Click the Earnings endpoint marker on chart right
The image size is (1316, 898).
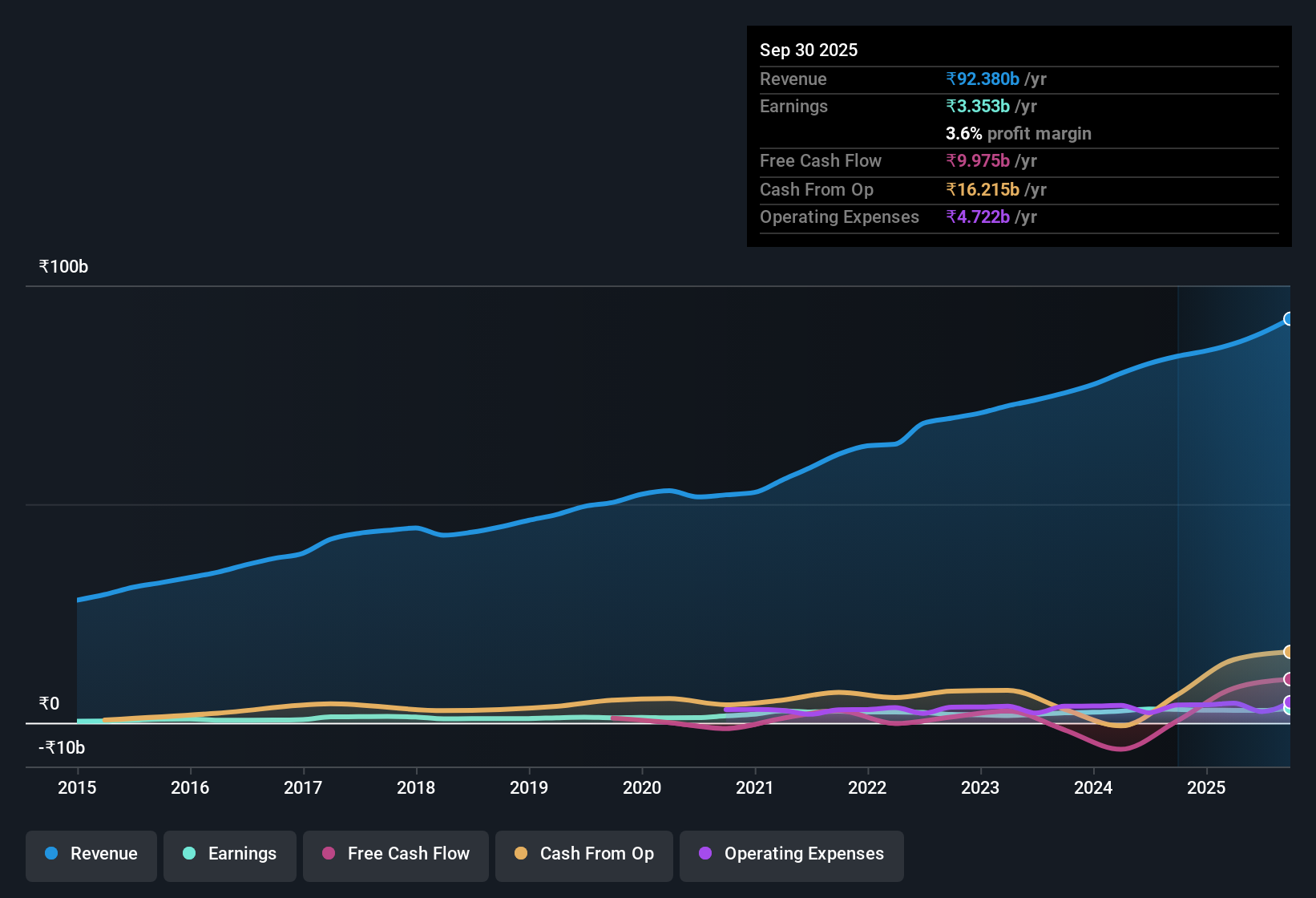(x=1289, y=708)
